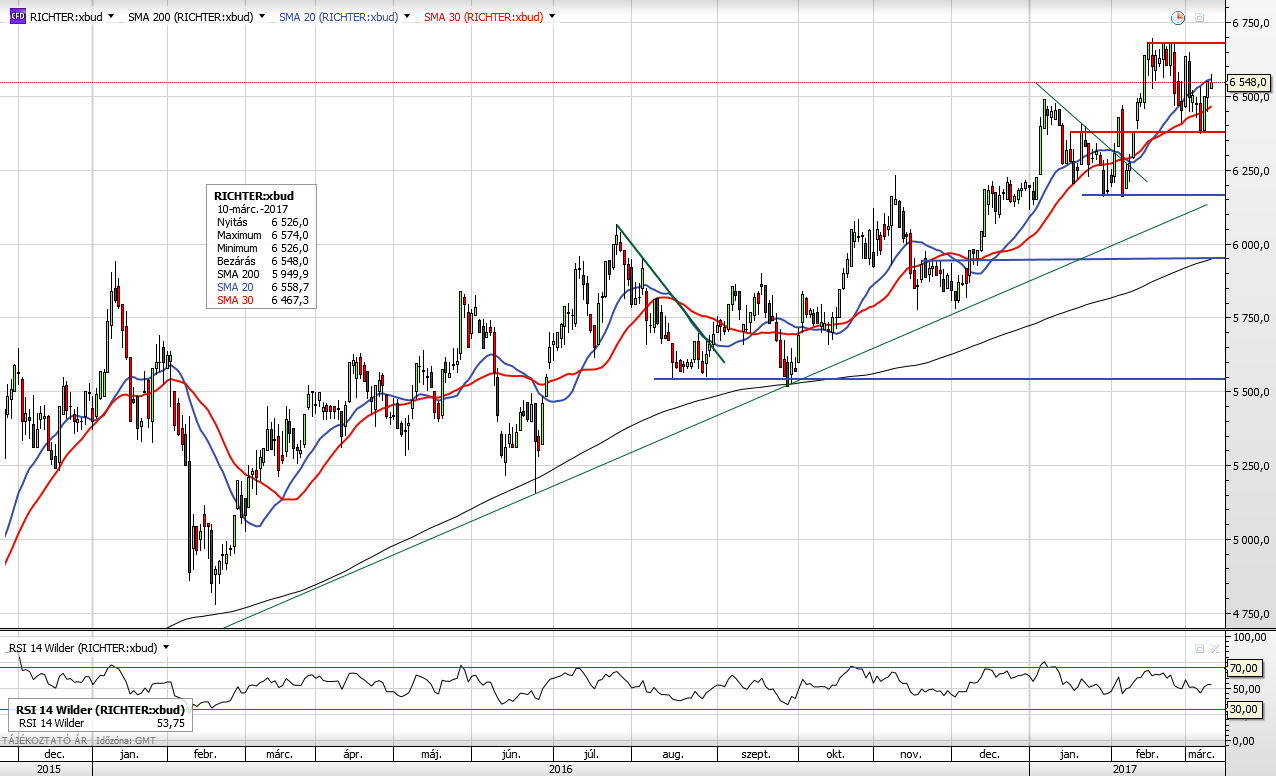Click the TÁJÉKOZTATÓ ÁR status text

tap(45, 740)
